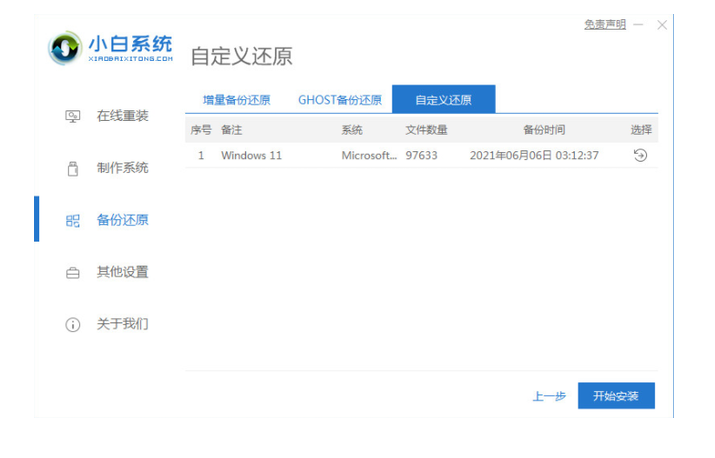Close the Xiaobai window with X
This screenshot has width=715, height=458.
[x=662, y=24]
